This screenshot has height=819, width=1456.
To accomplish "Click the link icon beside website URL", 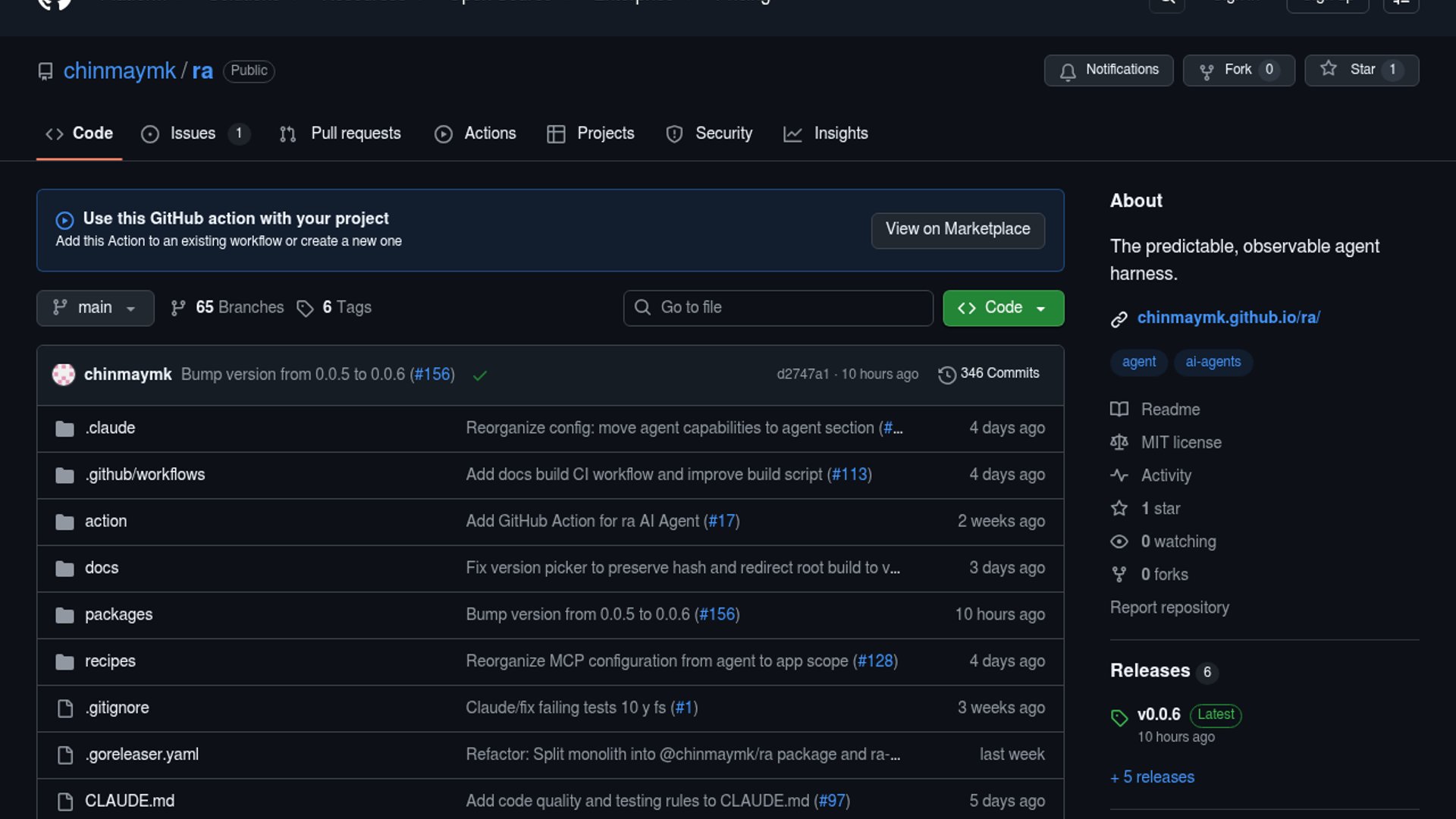I will point(1119,319).
